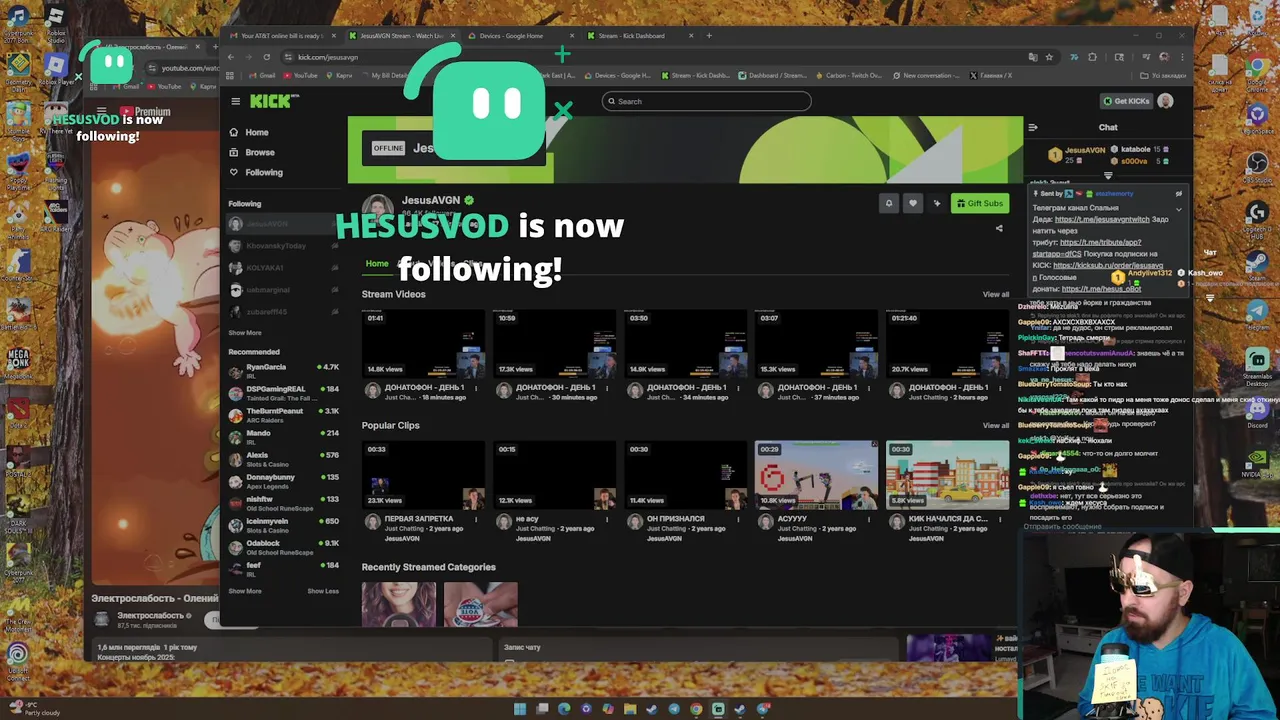The width and height of the screenshot is (1280, 720).
Task: Go to Home in Kick sidebar
Action: click(x=249, y=132)
